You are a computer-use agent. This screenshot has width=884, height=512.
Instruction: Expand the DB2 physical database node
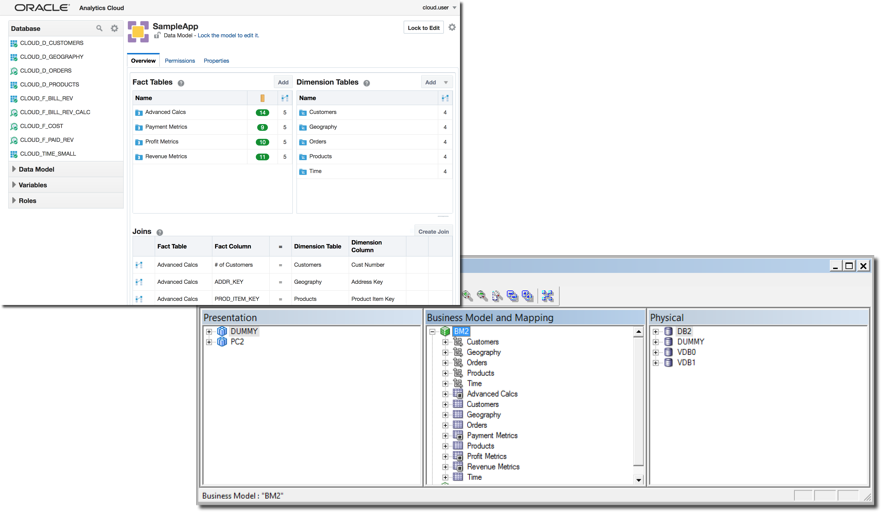[656, 332]
